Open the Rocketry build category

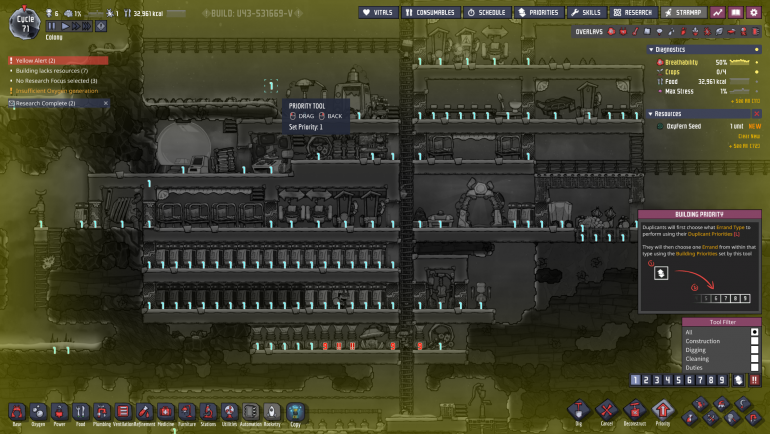pyautogui.click(x=272, y=412)
